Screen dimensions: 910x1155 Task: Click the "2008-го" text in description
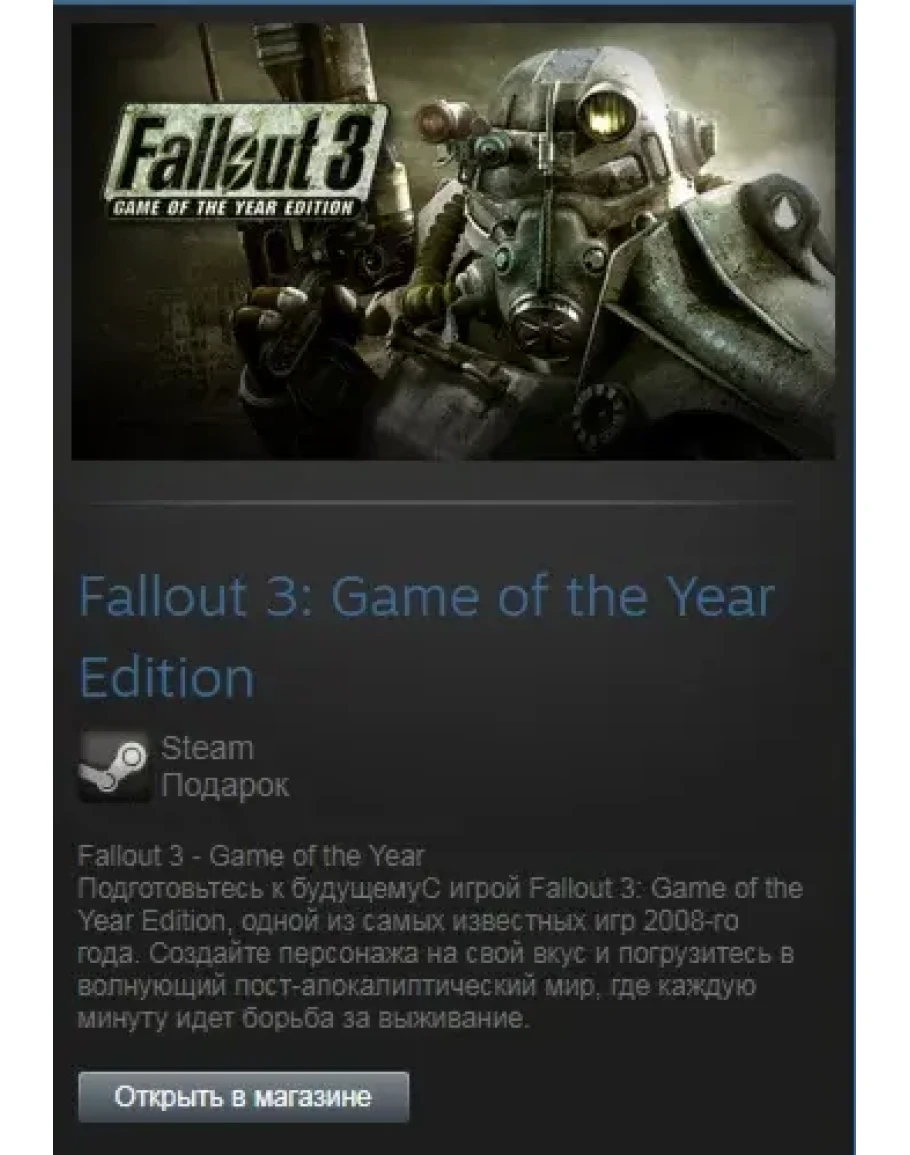point(690,921)
